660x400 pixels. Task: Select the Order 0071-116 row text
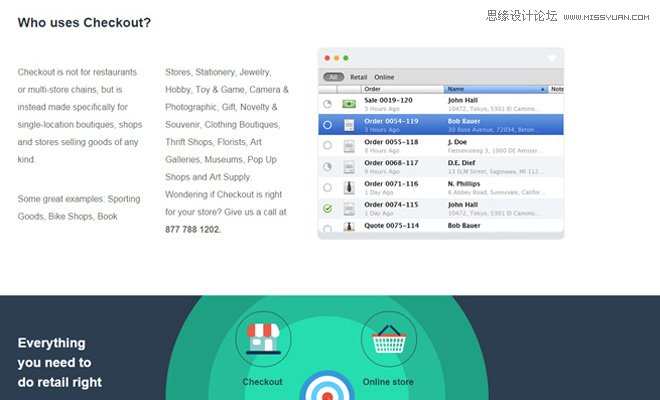tap(391, 184)
